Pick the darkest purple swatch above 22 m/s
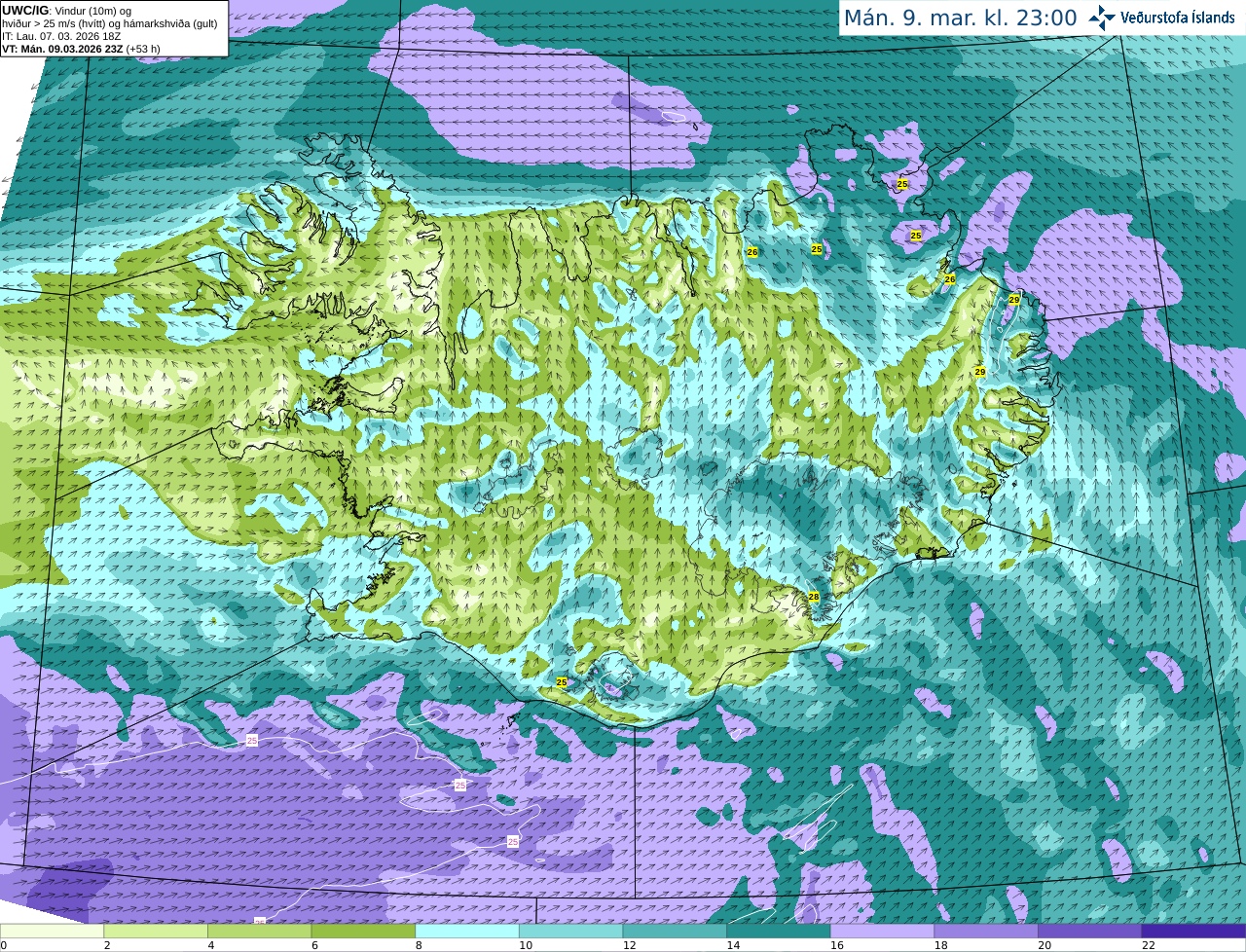Image resolution: width=1246 pixels, height=952 pixels. 1193,931
